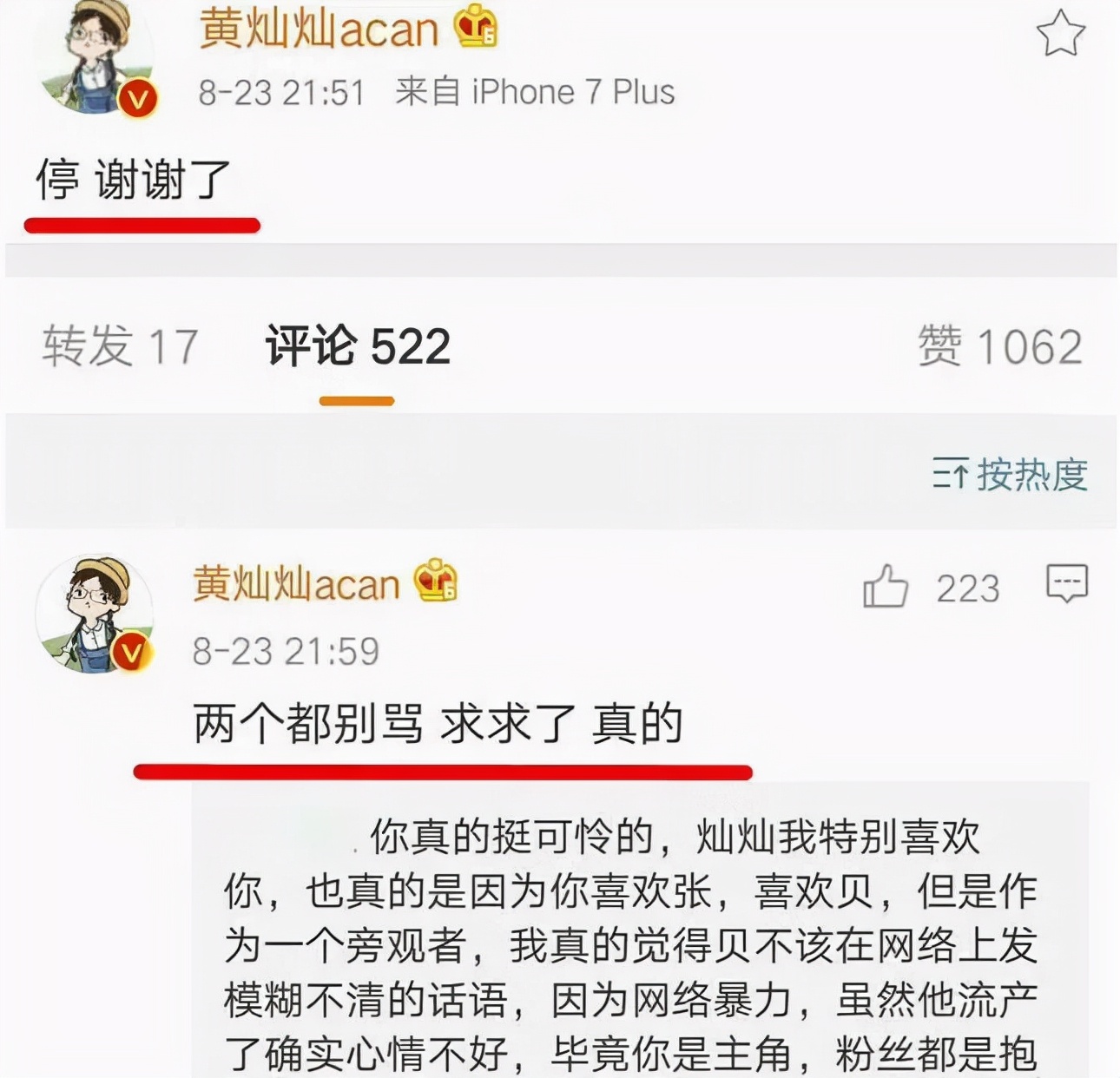This screenshot has height=1078, width=1120.
Task: Open the reply bubble icon on the comment
Action: tap(1067, 583)
